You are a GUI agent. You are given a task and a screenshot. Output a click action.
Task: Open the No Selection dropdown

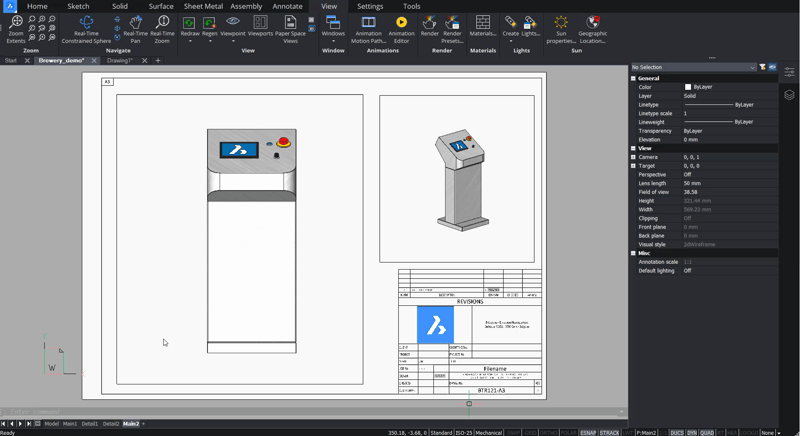[x=692, y=67]
